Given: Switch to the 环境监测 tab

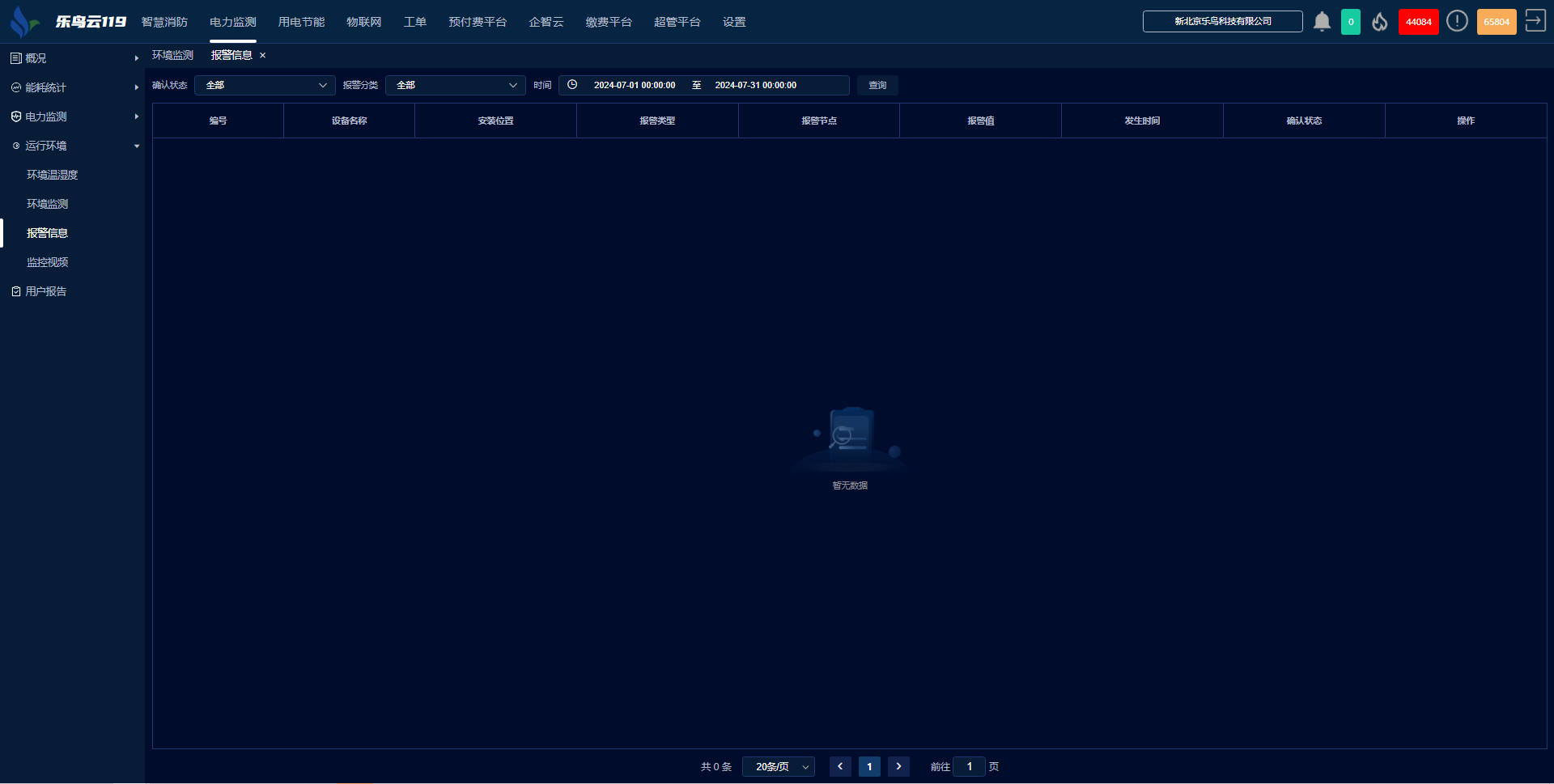Looking at the screenshot, I should [172, 55].
